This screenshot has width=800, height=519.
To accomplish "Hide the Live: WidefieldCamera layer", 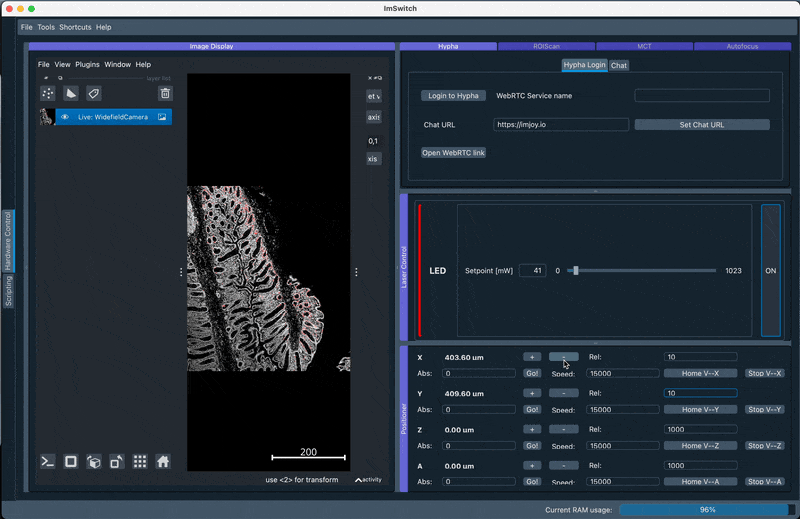I will pos(65,117).
